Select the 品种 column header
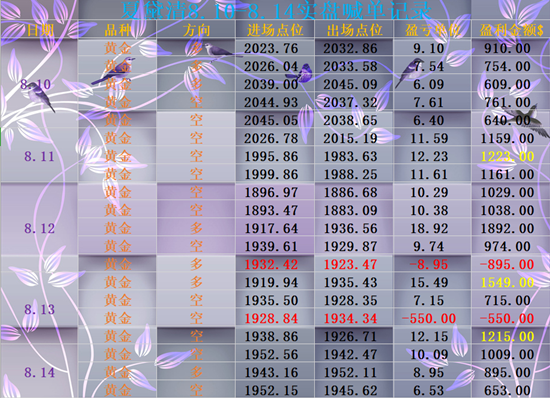This screenshot has height=398, width=550. [117, 30]
